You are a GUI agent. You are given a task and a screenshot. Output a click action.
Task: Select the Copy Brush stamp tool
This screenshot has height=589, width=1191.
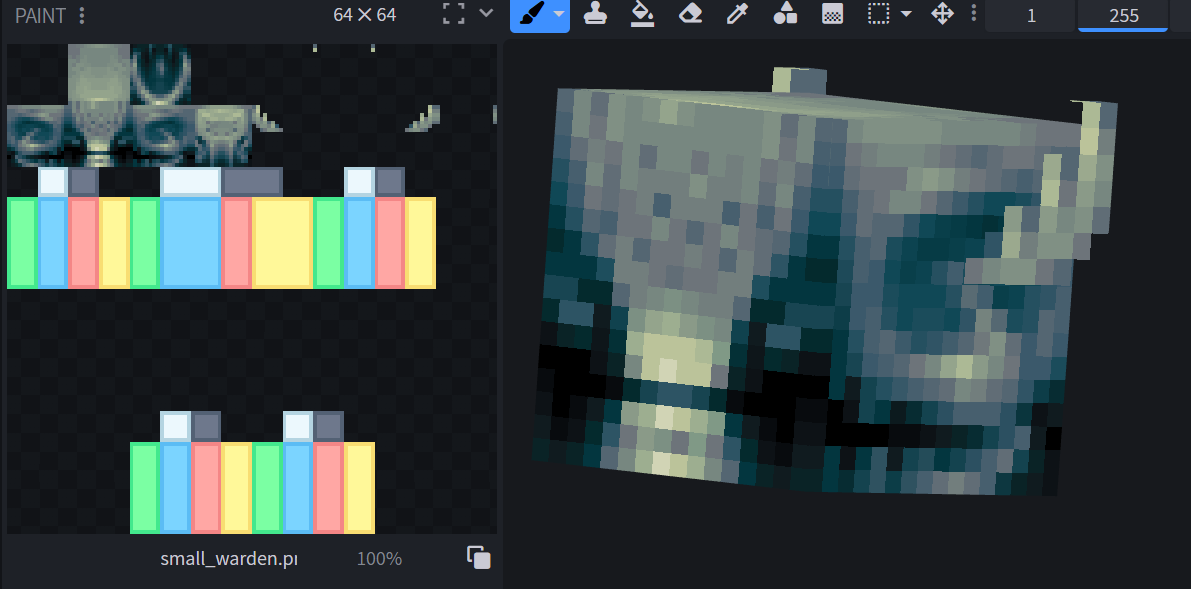595,14
